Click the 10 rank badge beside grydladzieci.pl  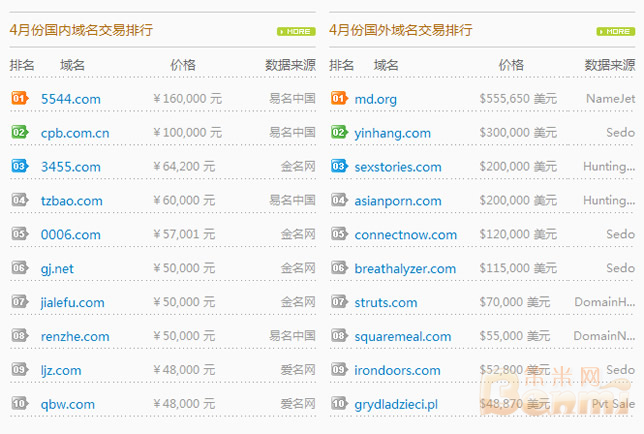click(x=339, y=403)
